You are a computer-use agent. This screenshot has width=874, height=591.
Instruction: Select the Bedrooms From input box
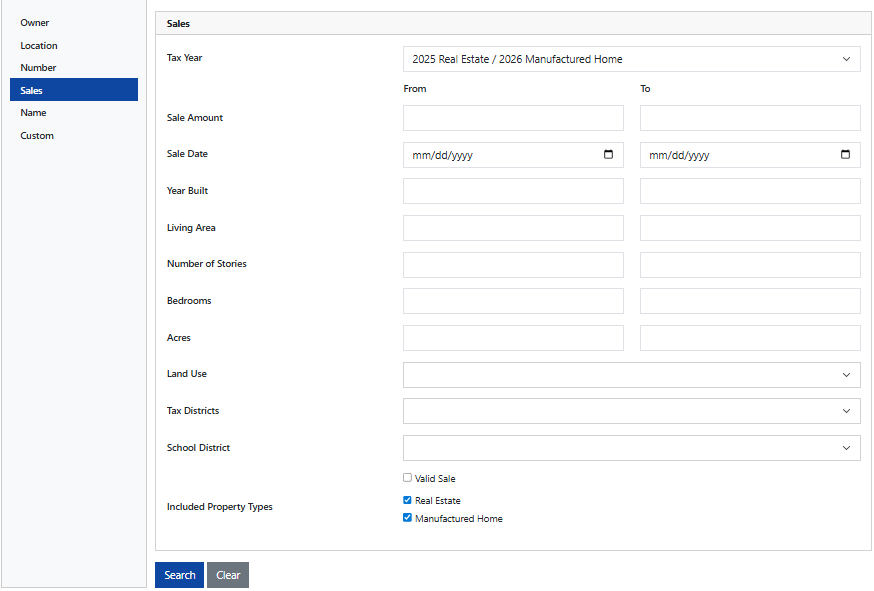click(x=513, y=301)
